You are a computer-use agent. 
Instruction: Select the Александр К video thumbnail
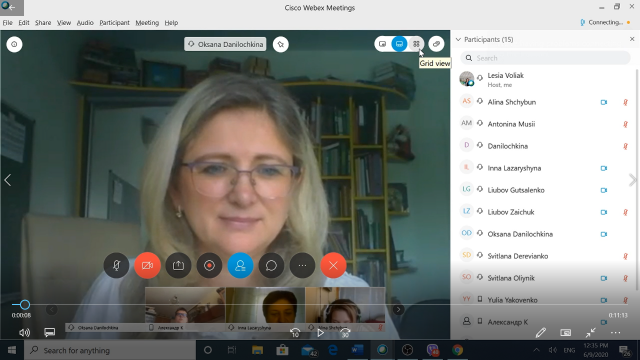coord(185,309)
